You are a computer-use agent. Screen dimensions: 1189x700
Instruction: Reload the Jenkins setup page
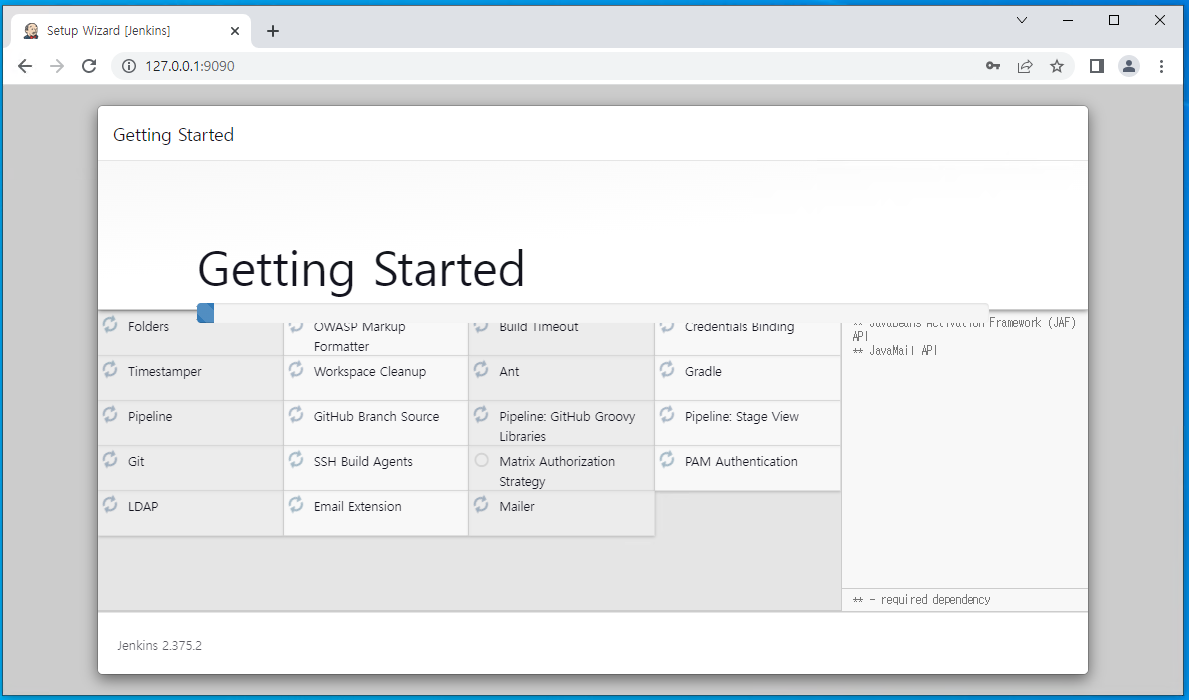coord(89,66)
